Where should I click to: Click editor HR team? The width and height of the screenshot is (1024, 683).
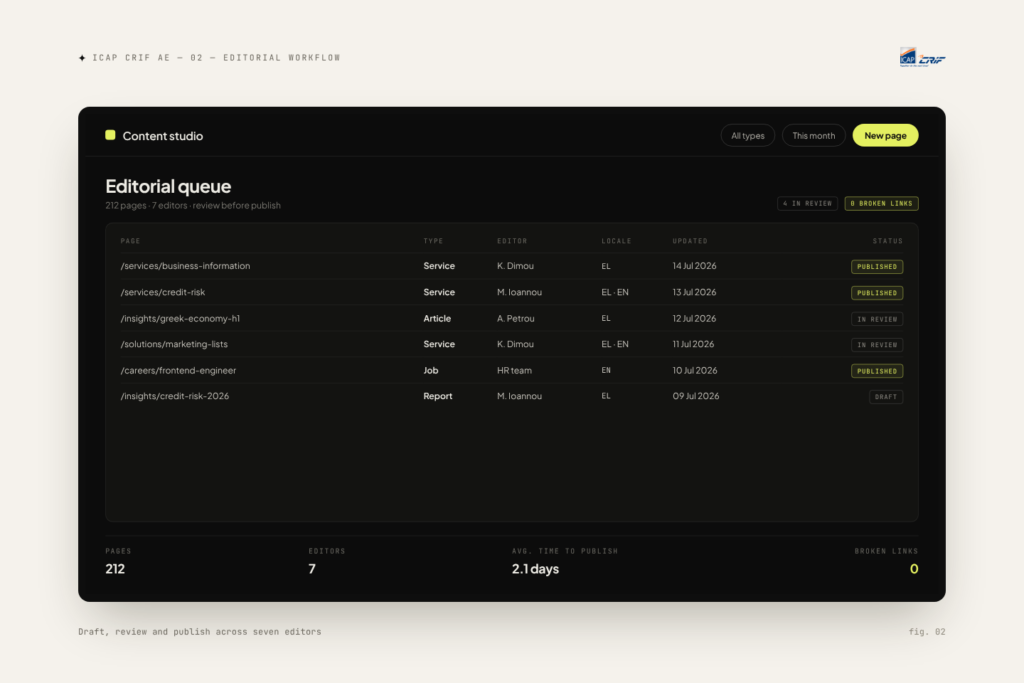coord(514,370)
